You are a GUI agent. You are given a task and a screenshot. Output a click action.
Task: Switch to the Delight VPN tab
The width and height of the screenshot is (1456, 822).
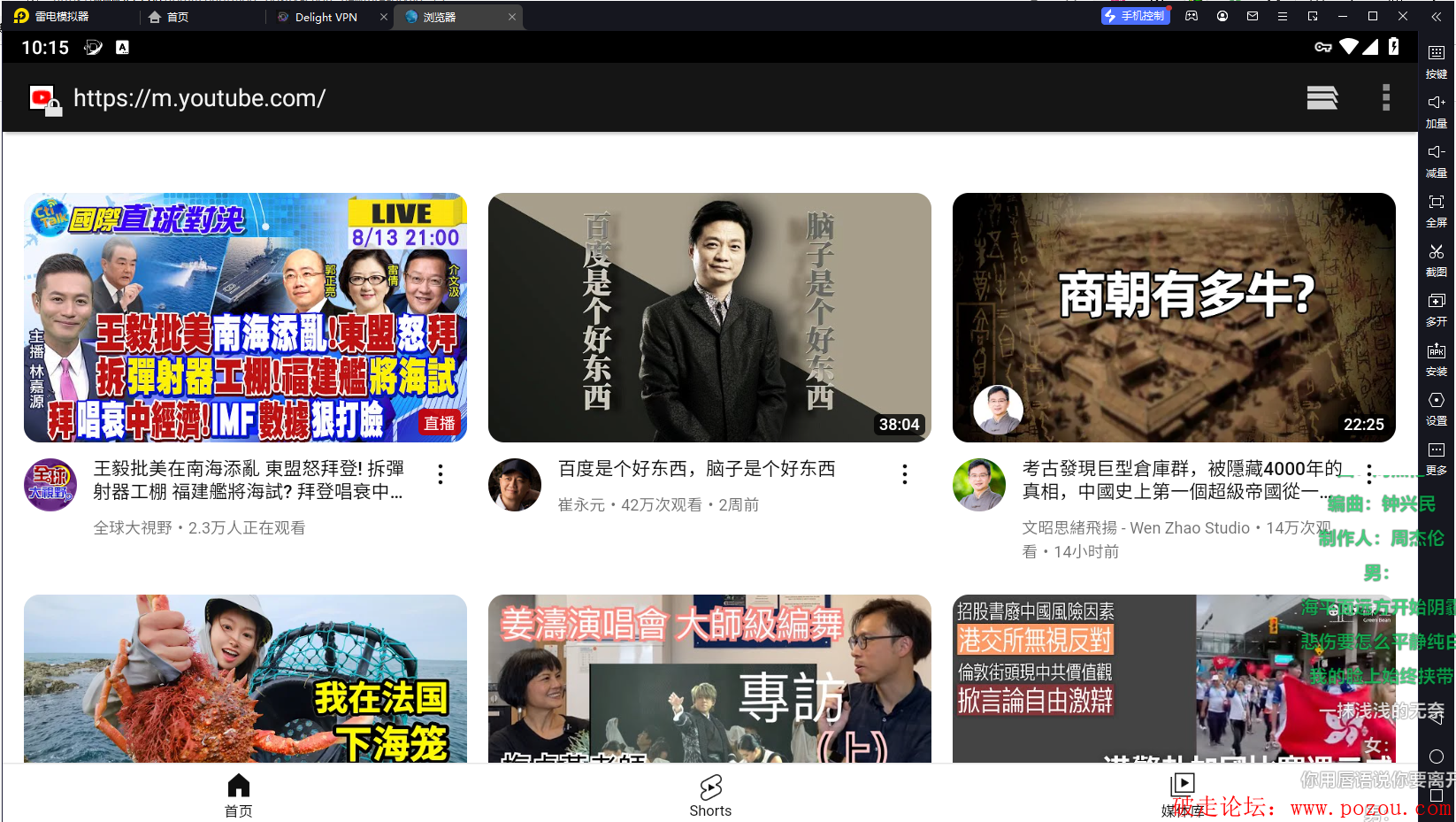(326, 17)
